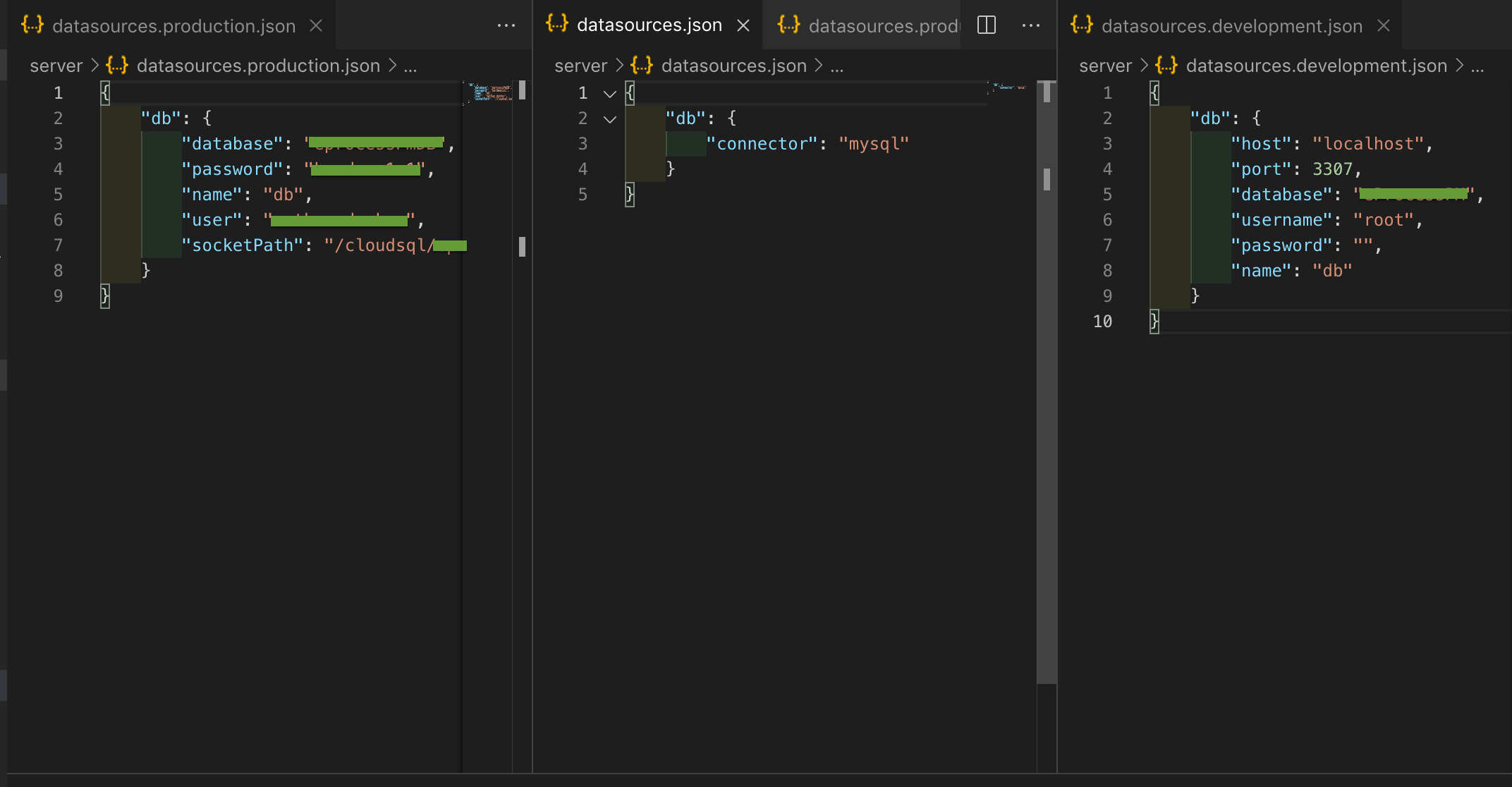
Task: Click JSON icon in development breadcrumb
Action: click(1166, 66)
